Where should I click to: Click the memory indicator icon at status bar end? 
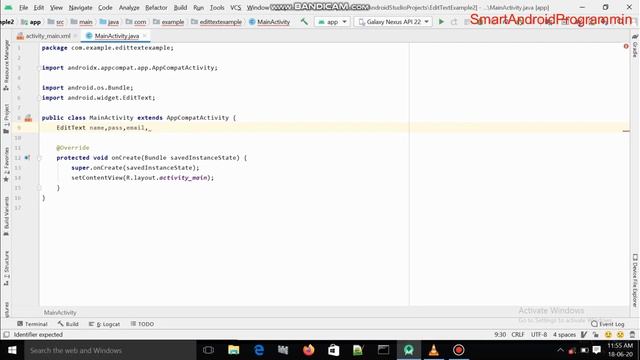point(632,335)
